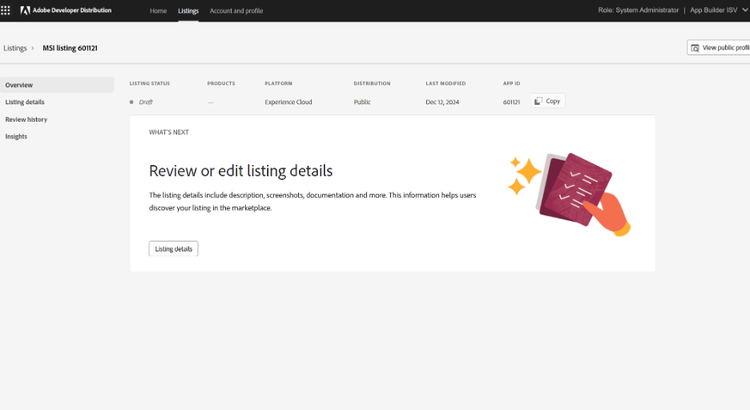Click the APP ID column header

tap(511, 83)
